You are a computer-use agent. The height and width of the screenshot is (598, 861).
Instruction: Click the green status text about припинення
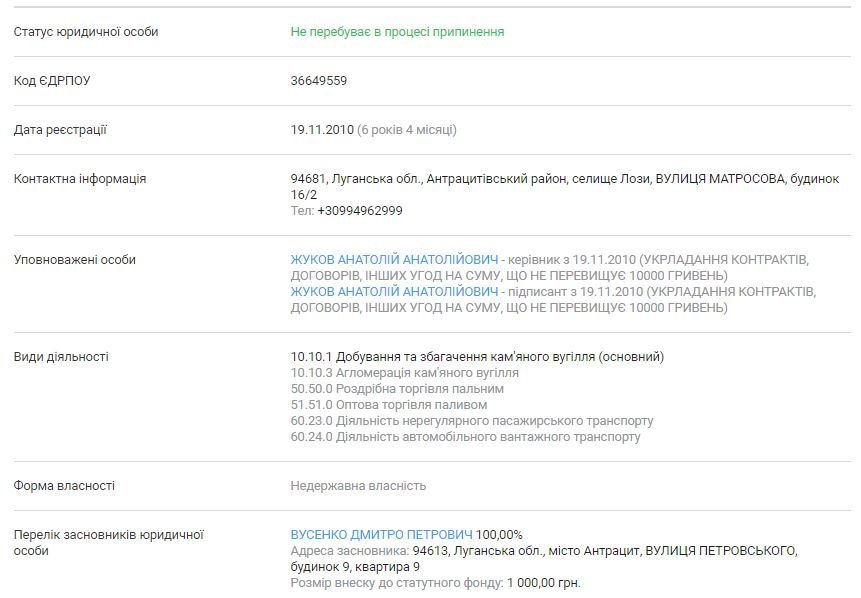point(397,32)
